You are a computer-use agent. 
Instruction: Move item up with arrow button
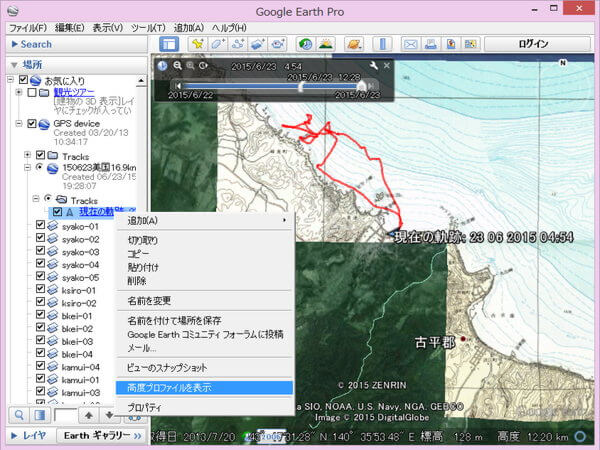[89, 415]
